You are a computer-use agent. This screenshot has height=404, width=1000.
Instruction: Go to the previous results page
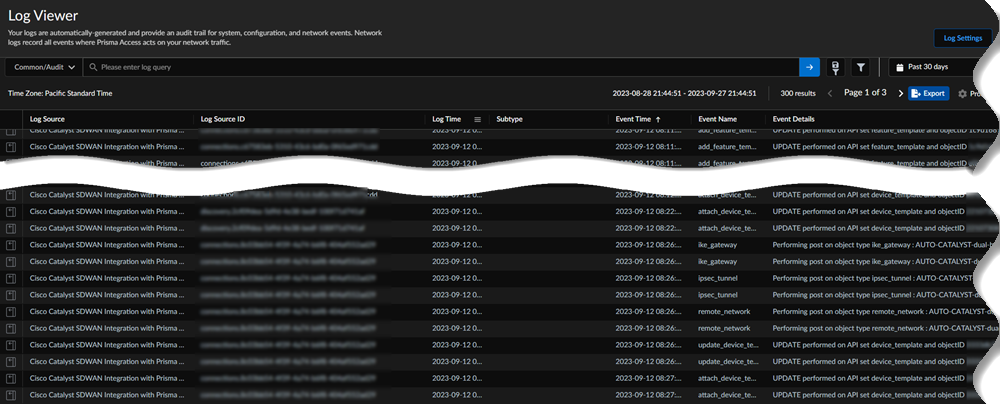point(828,93)
